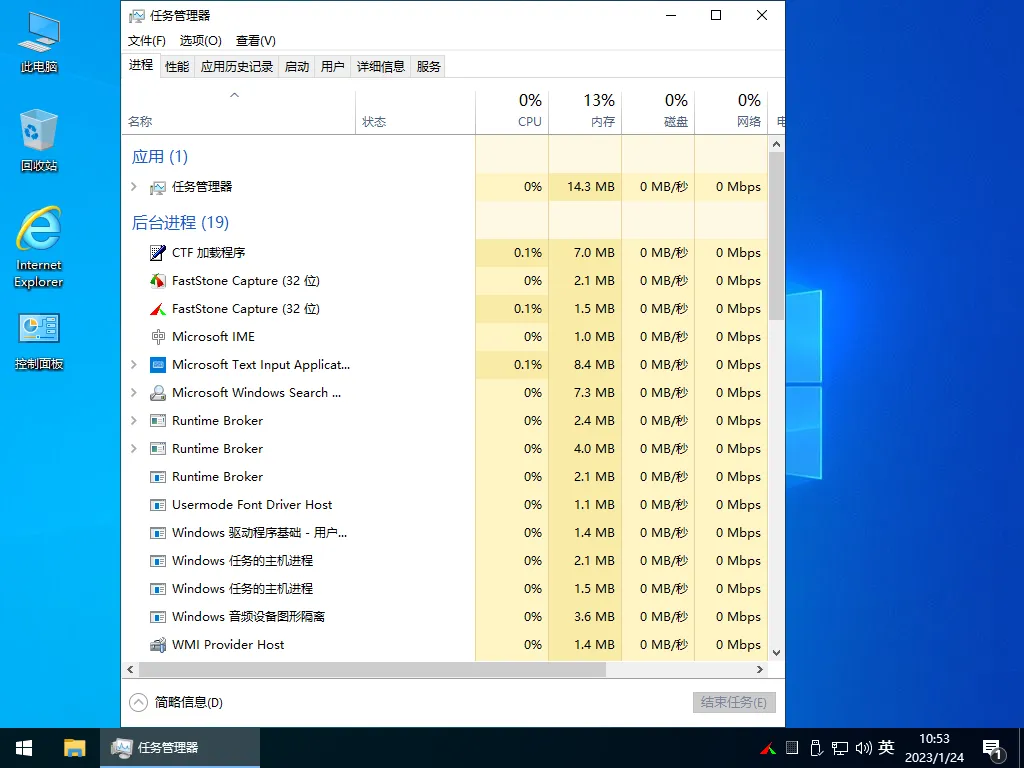Click the USB safely remove tray icon

[816, 748]
